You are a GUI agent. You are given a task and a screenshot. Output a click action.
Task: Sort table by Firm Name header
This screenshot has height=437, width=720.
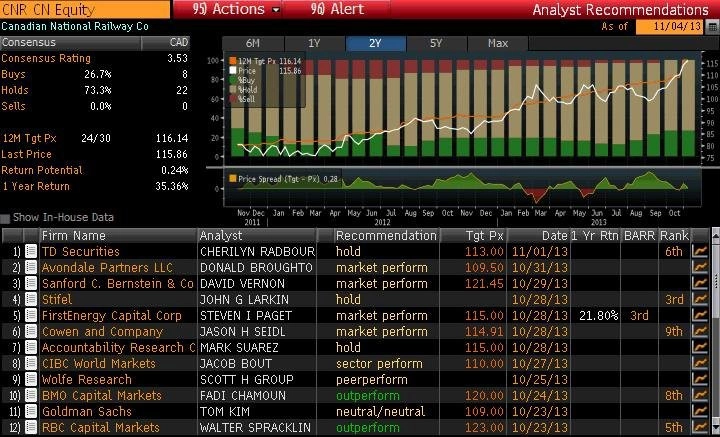(118, 235)
